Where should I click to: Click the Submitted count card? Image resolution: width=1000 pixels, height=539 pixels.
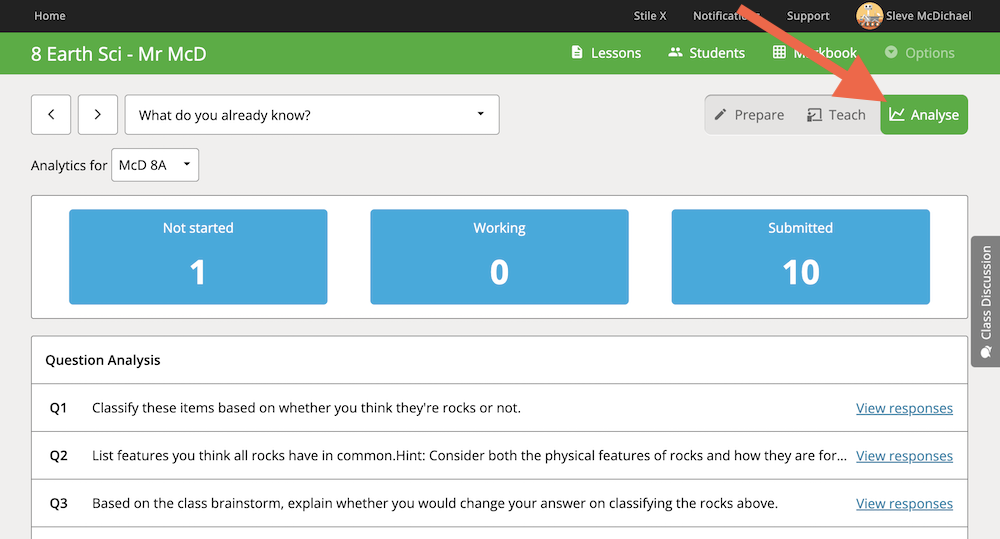click(800, 257)
